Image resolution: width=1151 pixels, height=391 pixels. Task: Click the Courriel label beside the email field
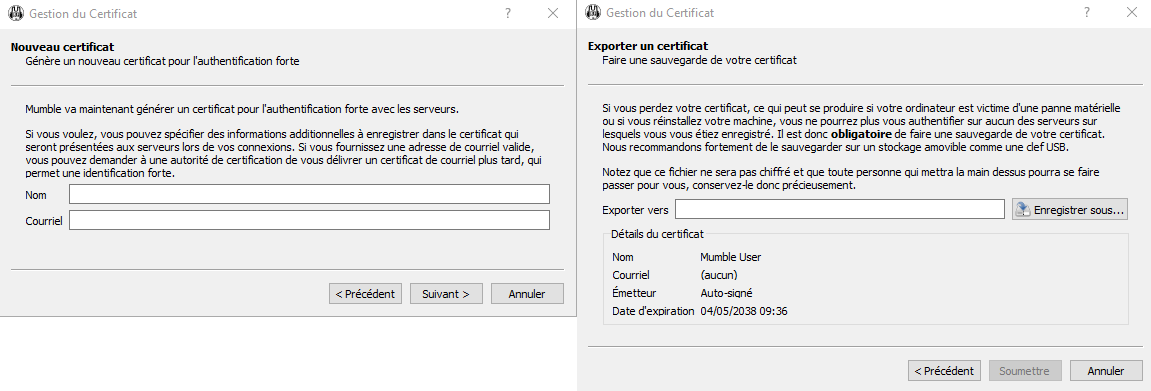44,220
